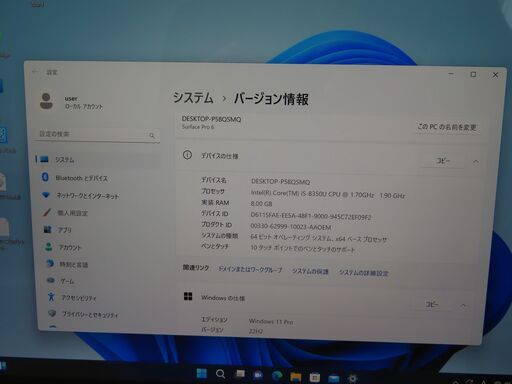Launch Microsoft Edge from taskbar
This screenshot has height=384, width=512.
(277, 376)
